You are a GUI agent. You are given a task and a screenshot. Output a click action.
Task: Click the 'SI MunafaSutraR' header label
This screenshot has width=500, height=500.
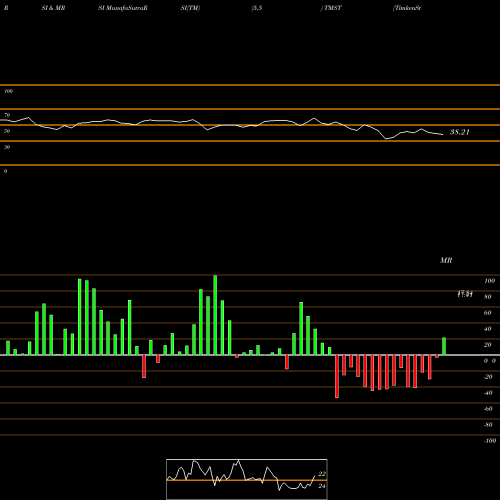coord(123,8)
